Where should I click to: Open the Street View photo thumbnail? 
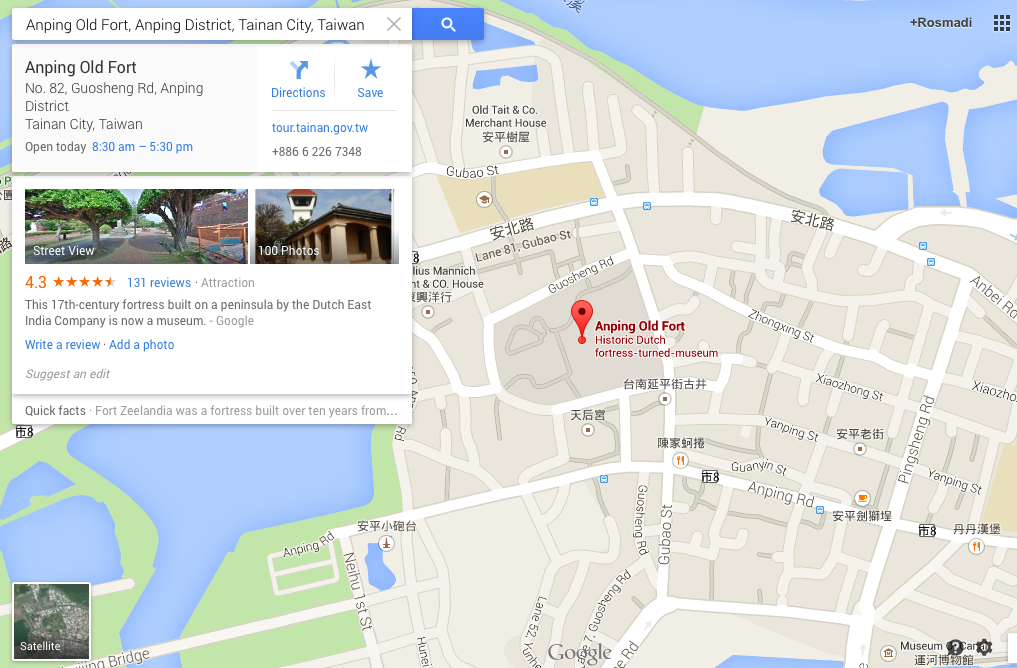(x=136, y=226)
